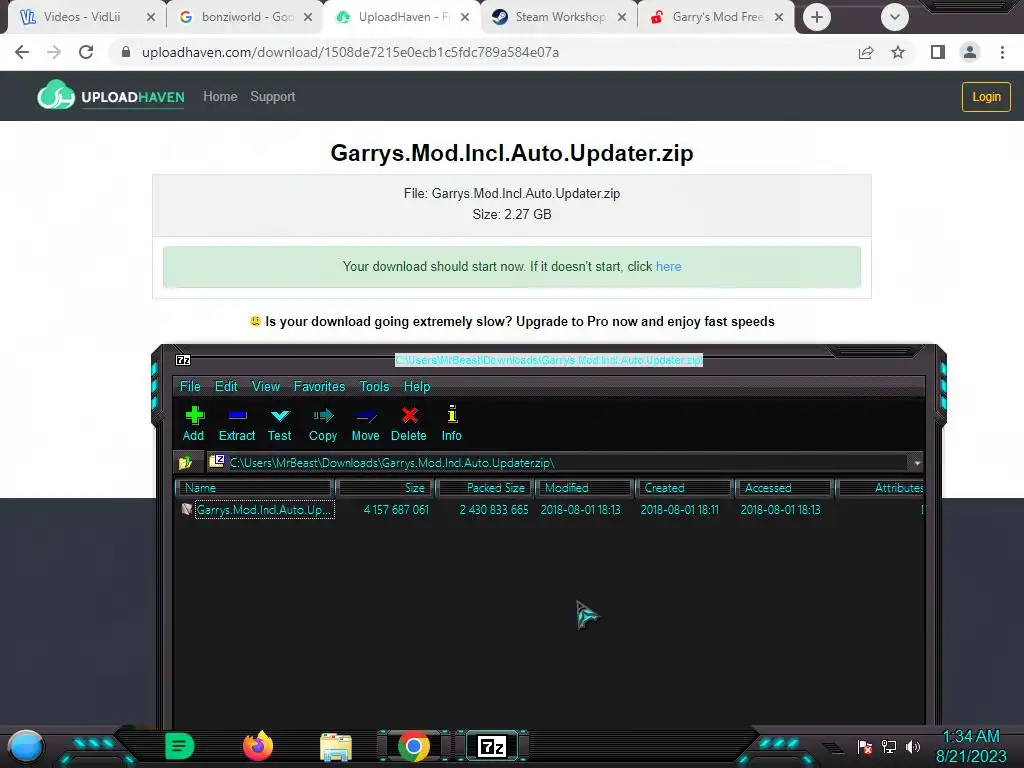Close the UploadHaven tab
Viewport: 1024px width, 768px height.
464,17
